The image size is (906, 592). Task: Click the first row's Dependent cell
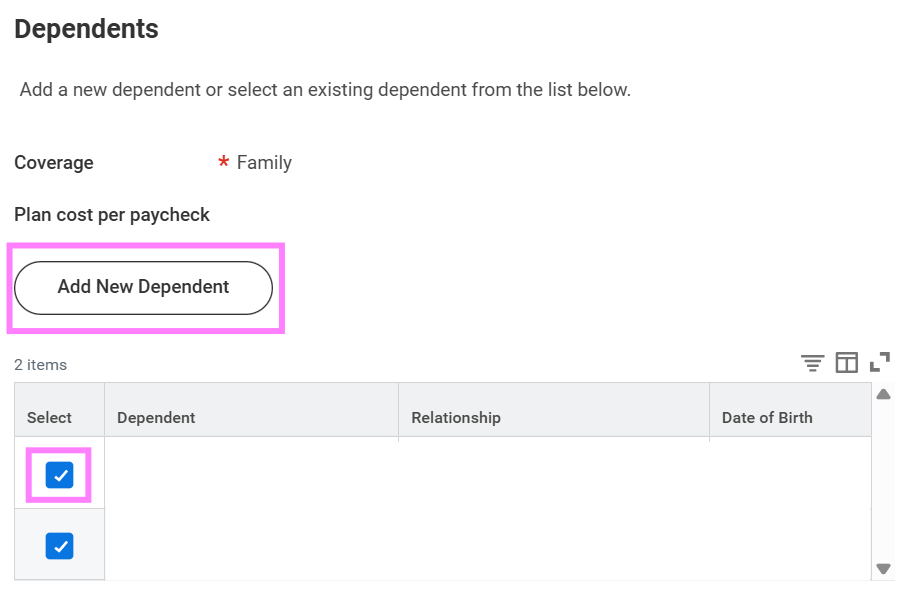point(250,475)
